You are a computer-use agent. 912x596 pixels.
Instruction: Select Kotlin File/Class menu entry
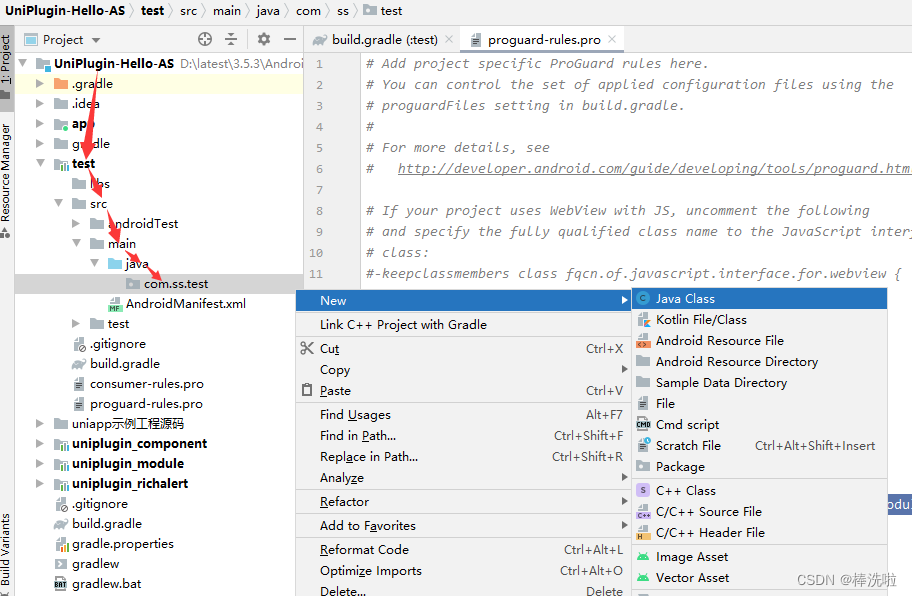[701, 320]
